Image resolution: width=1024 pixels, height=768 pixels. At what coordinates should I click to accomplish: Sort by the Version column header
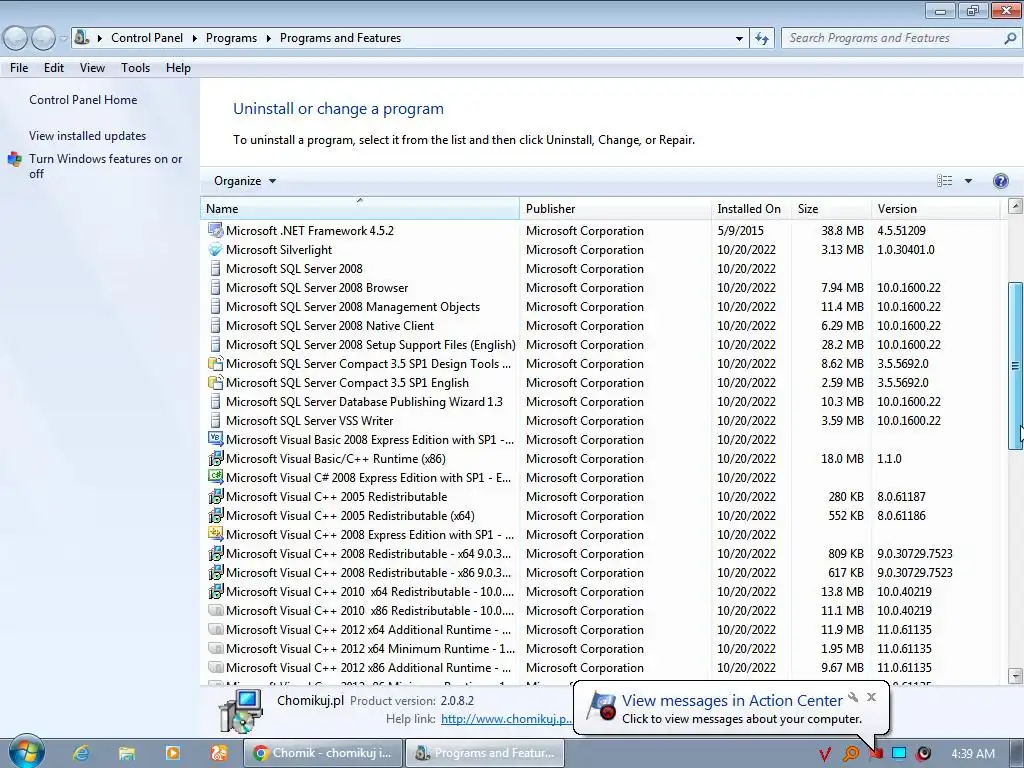(935, 209)
